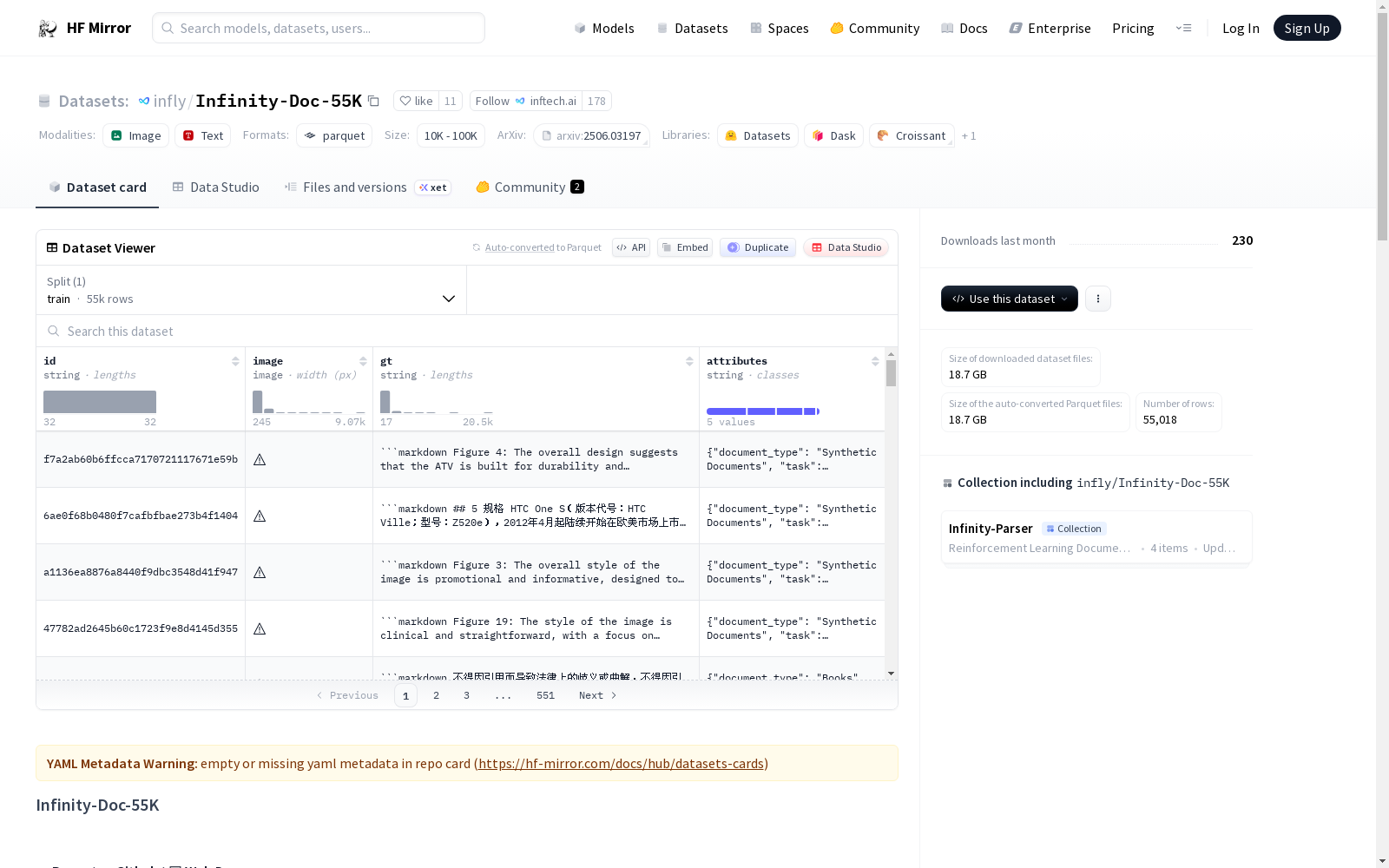Sort by the gt column
Viewport: 1389px width, 868px height.
(689, 361)
